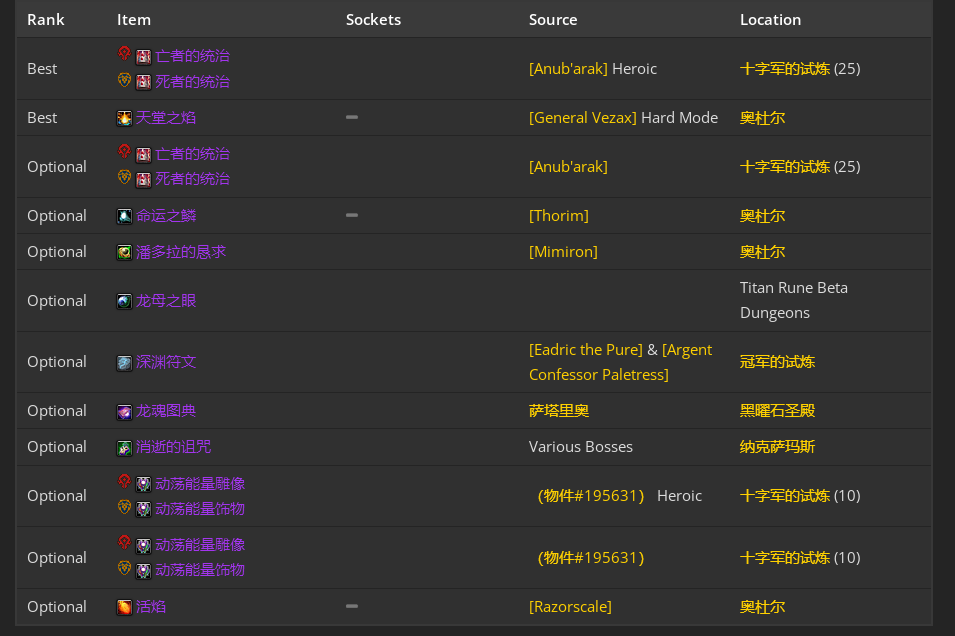Click the 龙母之眼 item icon
Viewport: 955px width, 636px height.
click(x=124, y=301)
